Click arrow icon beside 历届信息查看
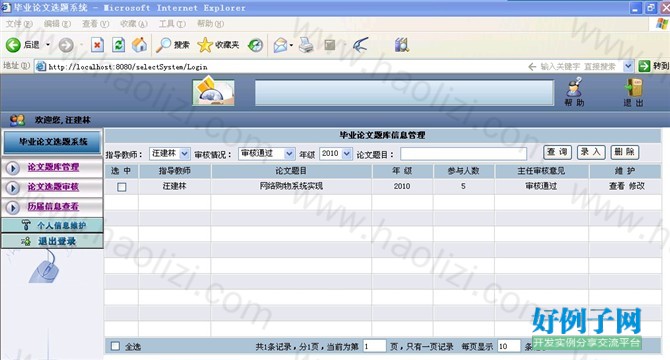The height and width of the screenshot is (360, 670). (13, 208)
